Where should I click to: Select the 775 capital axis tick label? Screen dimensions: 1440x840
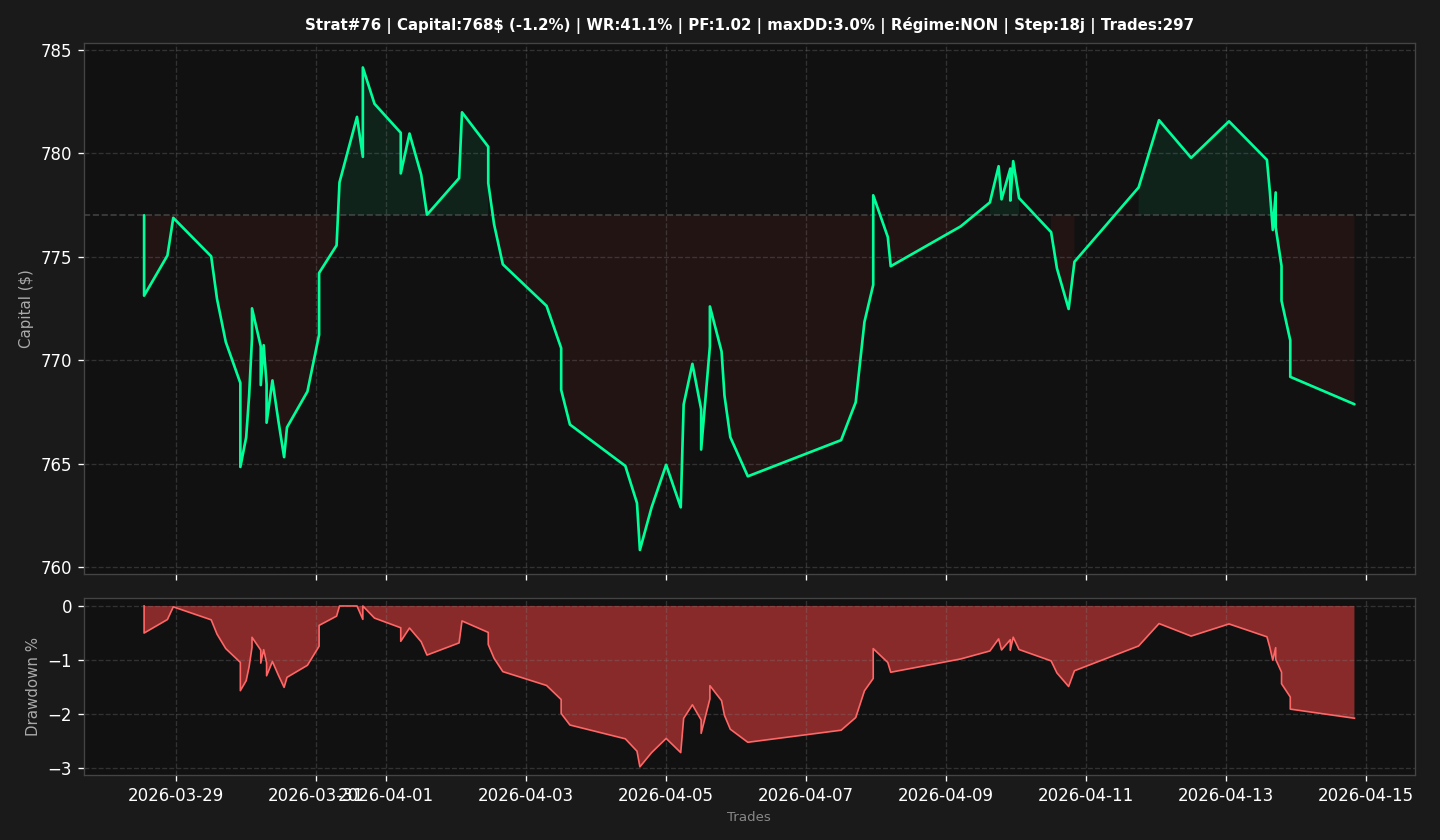point(56,258)
